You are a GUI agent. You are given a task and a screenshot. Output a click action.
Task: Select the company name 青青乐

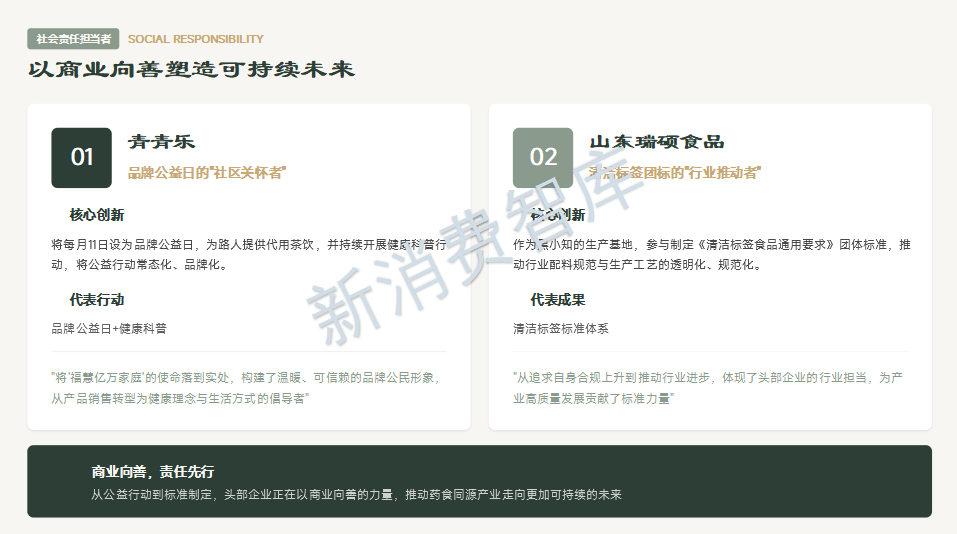(161, 142)
